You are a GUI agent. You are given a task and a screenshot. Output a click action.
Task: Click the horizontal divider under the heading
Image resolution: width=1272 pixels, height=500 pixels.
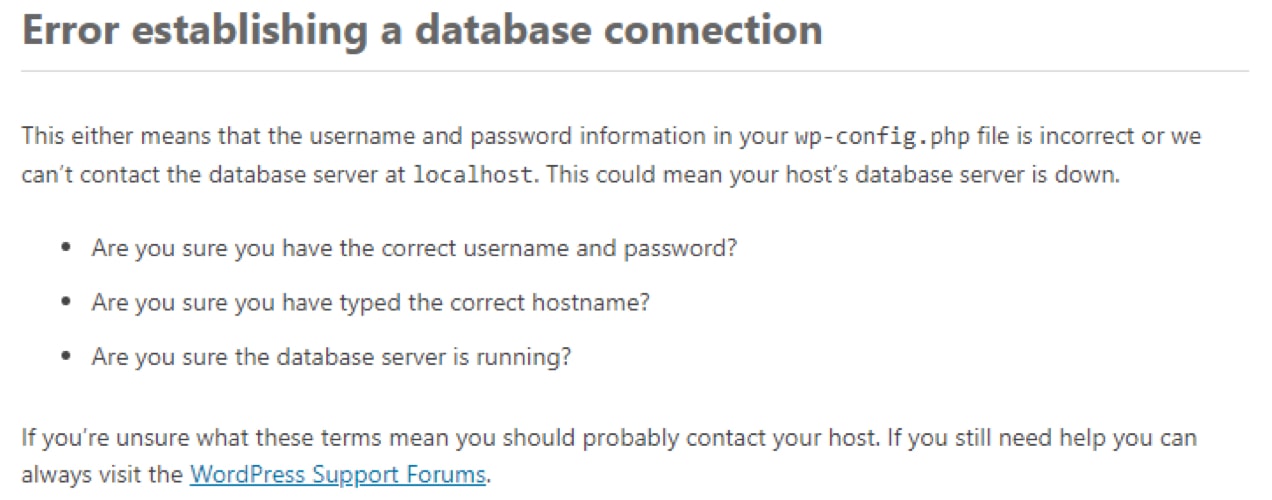[635, 71]
